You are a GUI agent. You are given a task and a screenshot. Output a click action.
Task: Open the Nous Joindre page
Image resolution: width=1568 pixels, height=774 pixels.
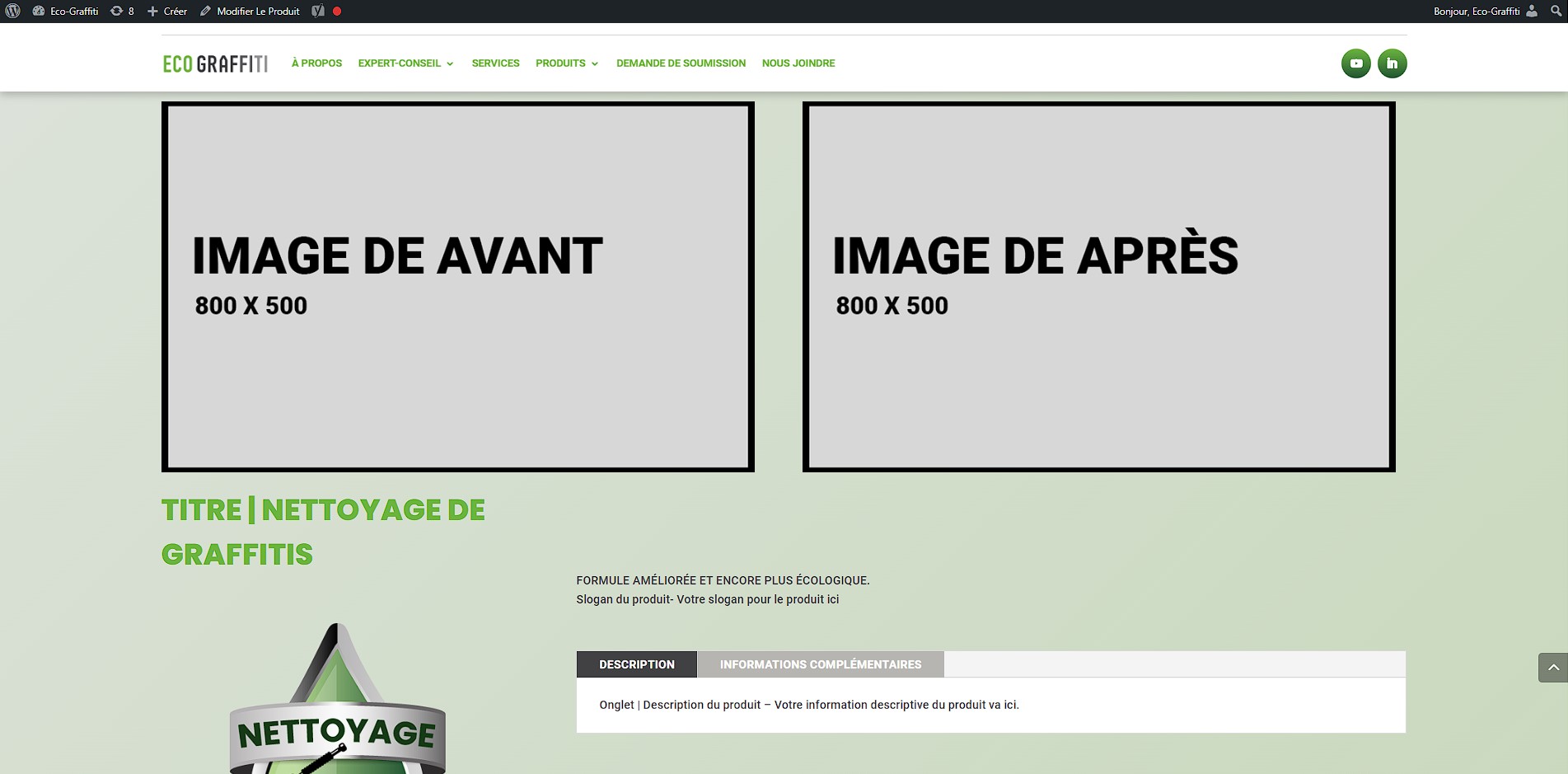[798, 63]
